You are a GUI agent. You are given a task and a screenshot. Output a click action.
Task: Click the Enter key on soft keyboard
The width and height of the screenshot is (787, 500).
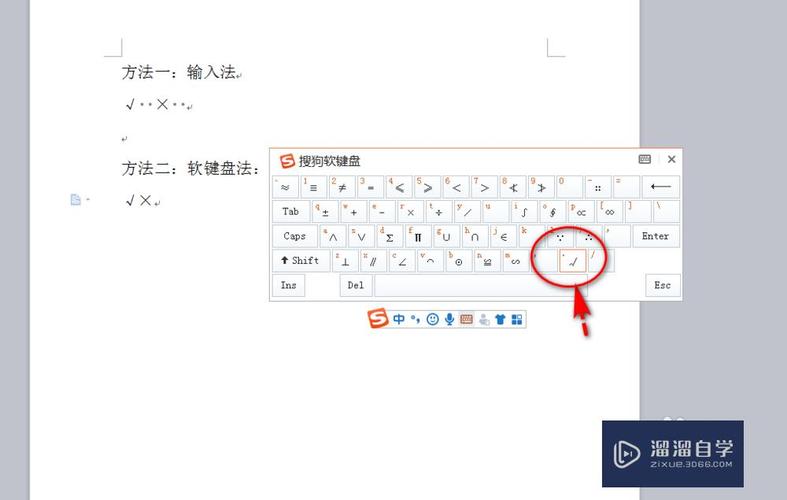click(x=655, y=236)
